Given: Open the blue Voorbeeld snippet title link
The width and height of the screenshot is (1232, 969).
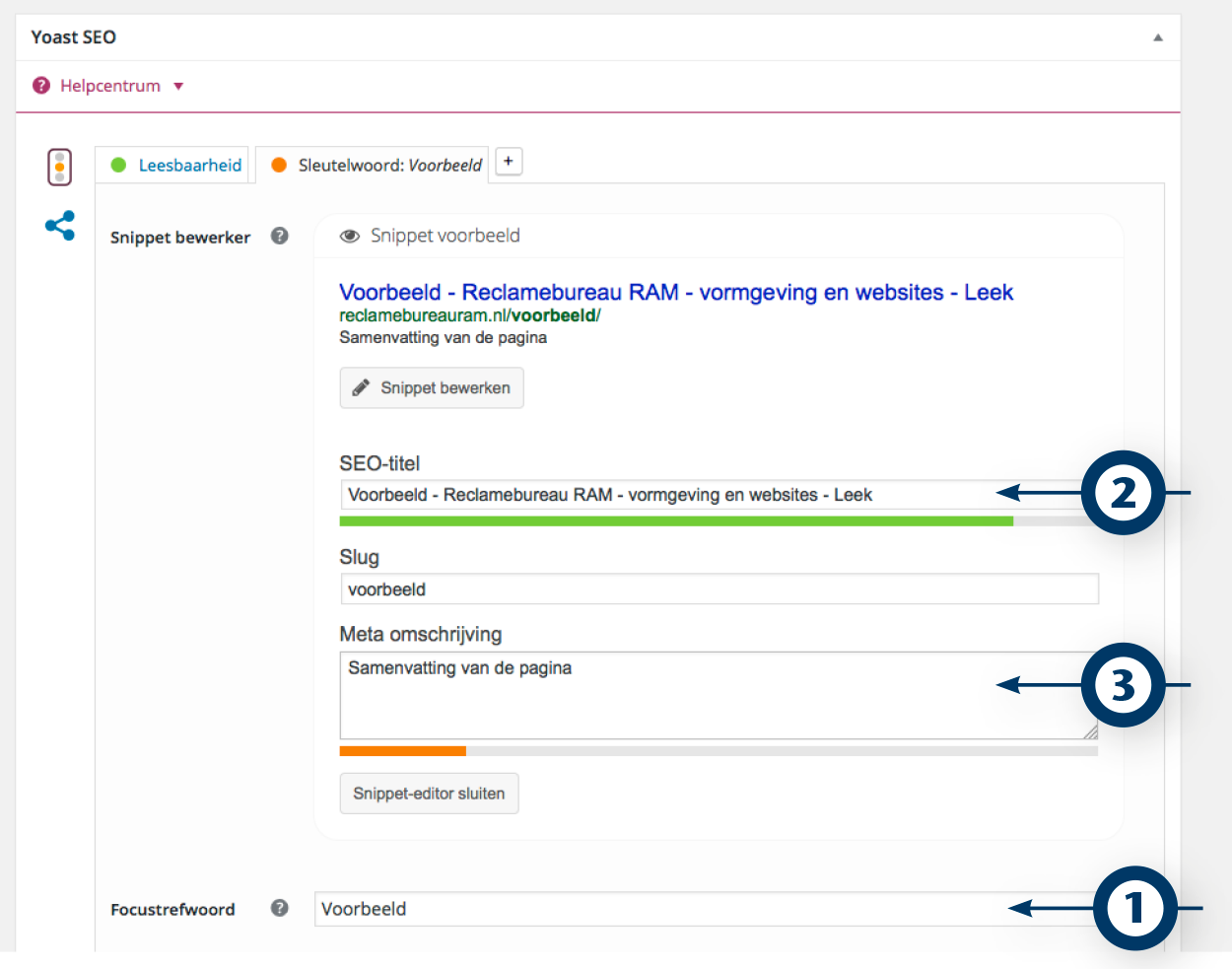Looking at the screenshot, I should click(675, 293).
